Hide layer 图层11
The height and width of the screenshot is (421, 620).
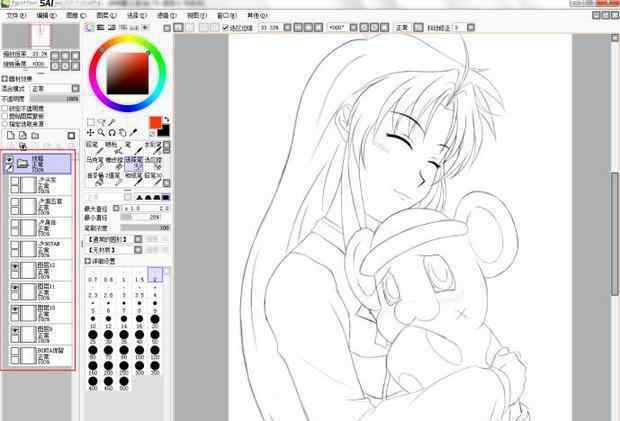point(15,288)
